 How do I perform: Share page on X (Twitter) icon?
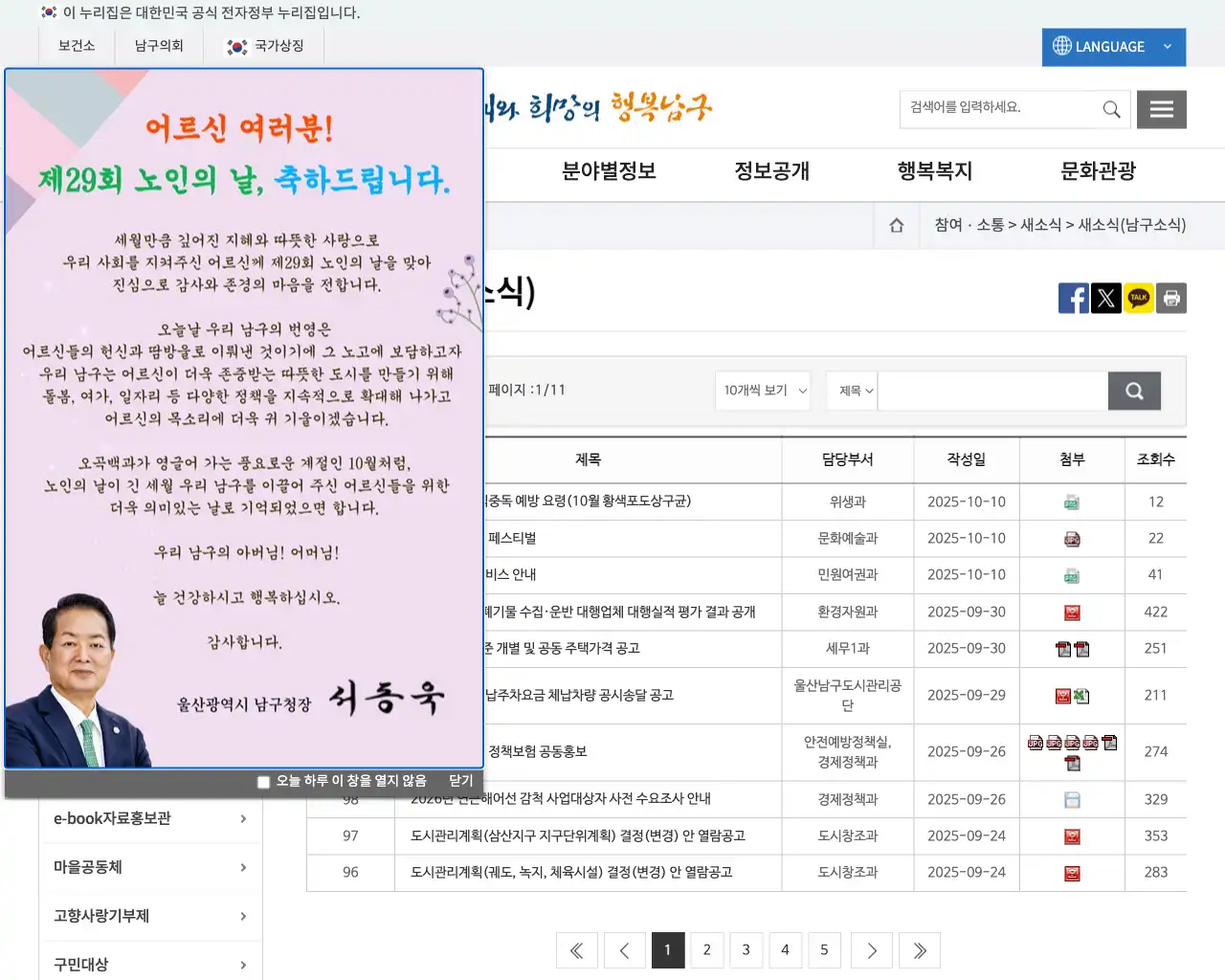point(1106,298)
